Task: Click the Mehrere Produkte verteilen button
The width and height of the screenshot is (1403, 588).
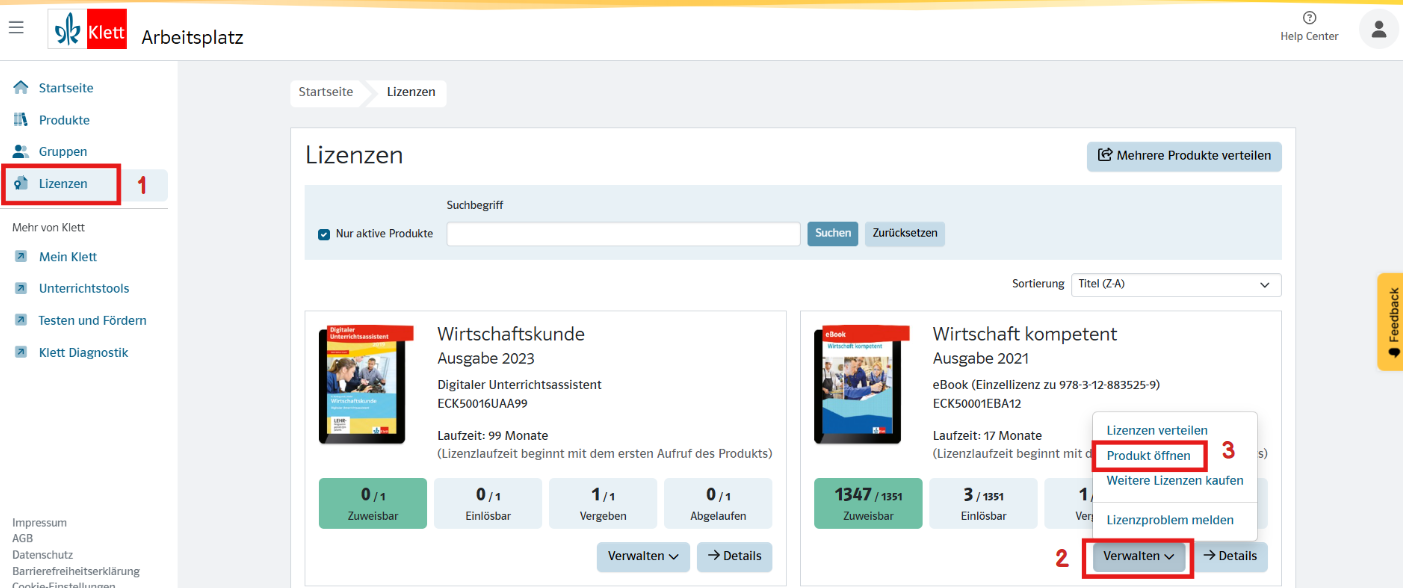Action: coord(1184,156)
